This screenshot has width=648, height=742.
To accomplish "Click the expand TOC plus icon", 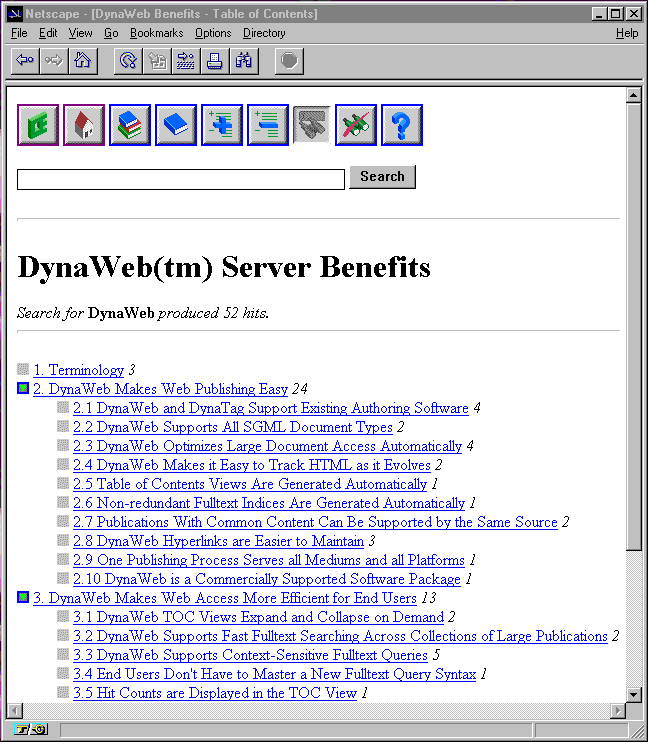I will point(222,125).
